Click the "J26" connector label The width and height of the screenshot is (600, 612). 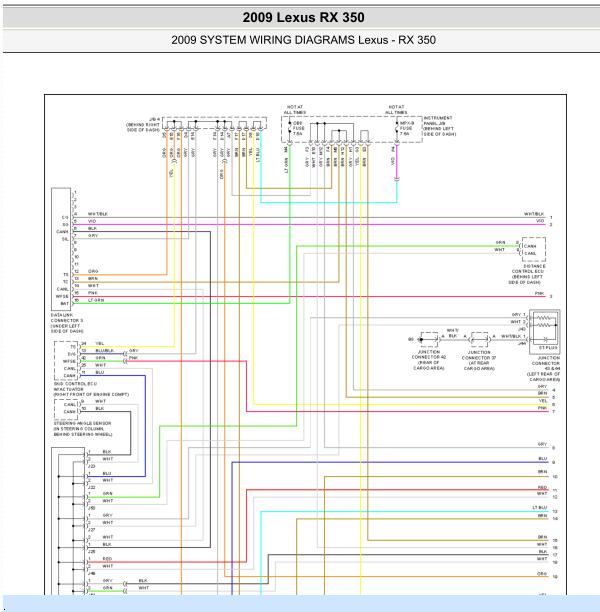point(91,552)
